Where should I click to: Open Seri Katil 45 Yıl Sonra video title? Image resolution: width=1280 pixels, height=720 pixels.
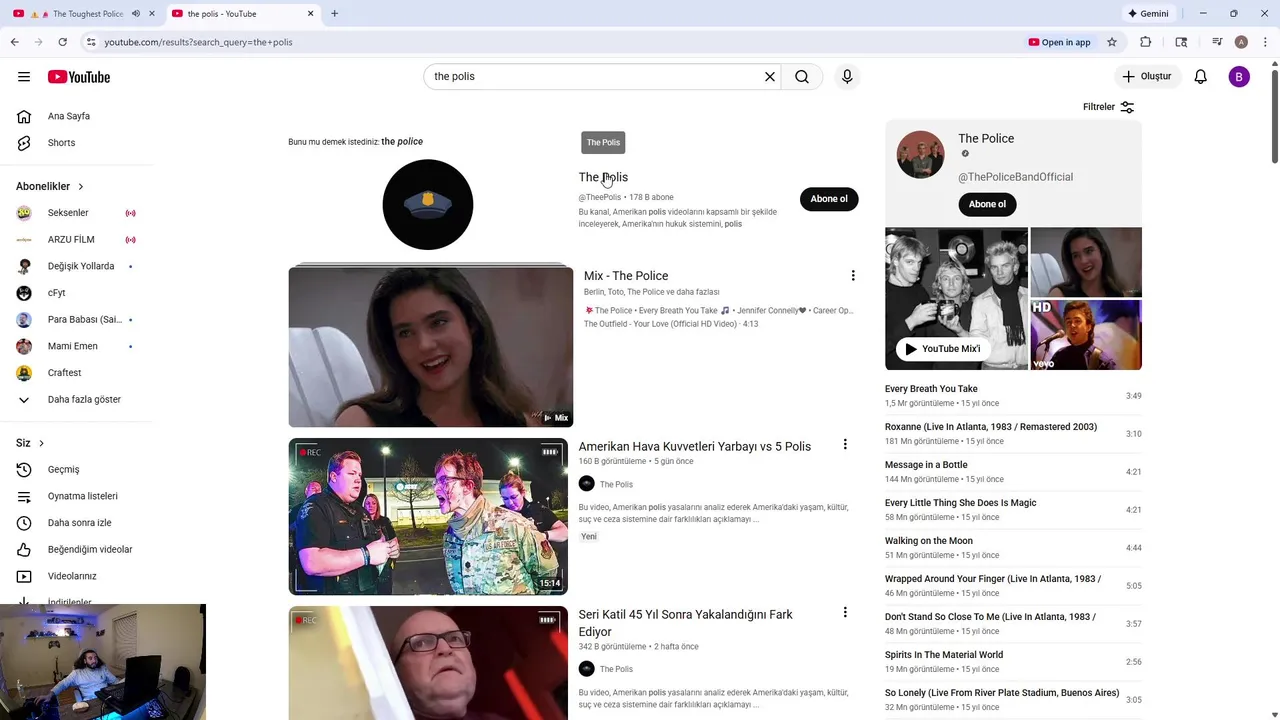click(686, 623)
